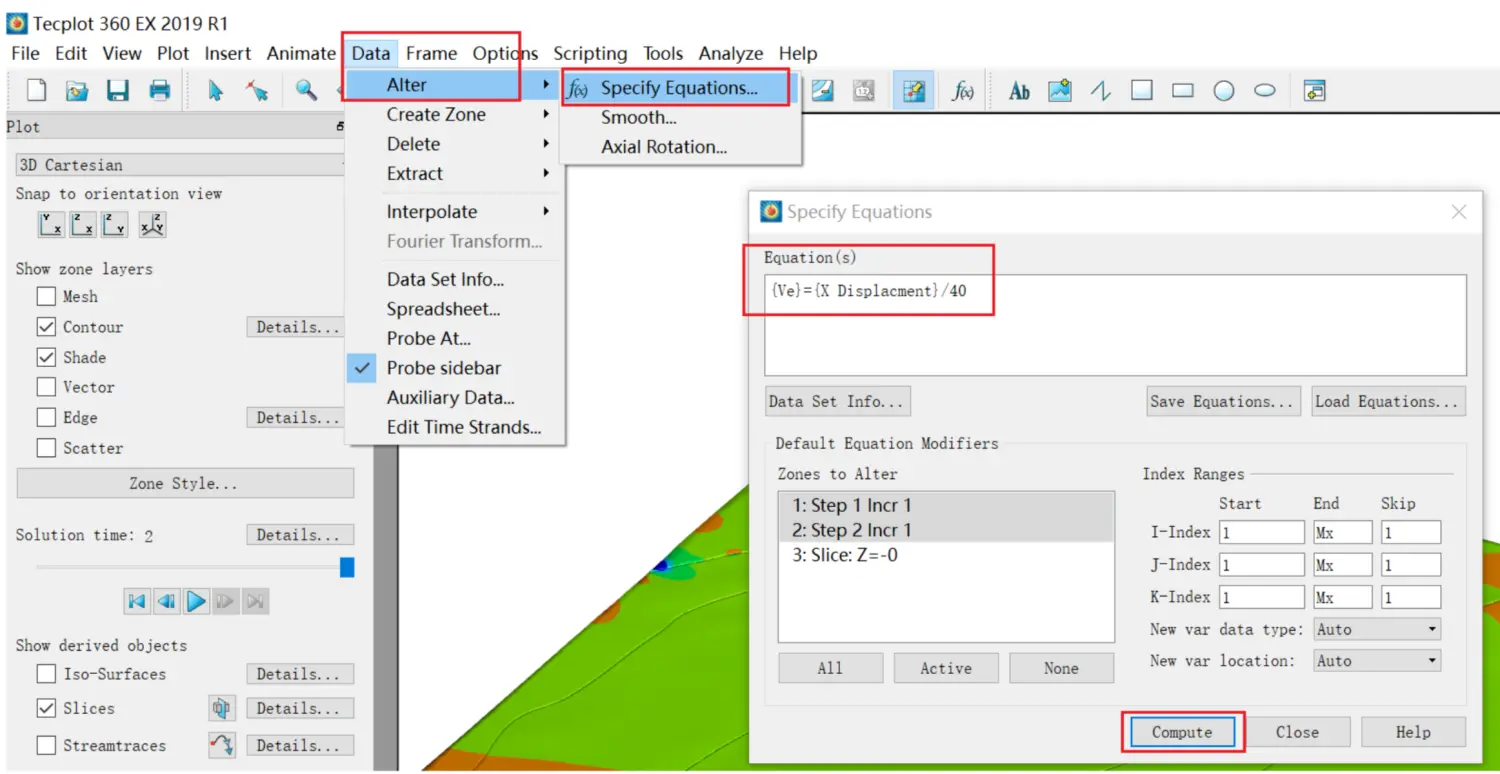The height and width of the screenshot is (774, 1500).
Task: Click the I-Index Start input field
Action: (1261, 533)
